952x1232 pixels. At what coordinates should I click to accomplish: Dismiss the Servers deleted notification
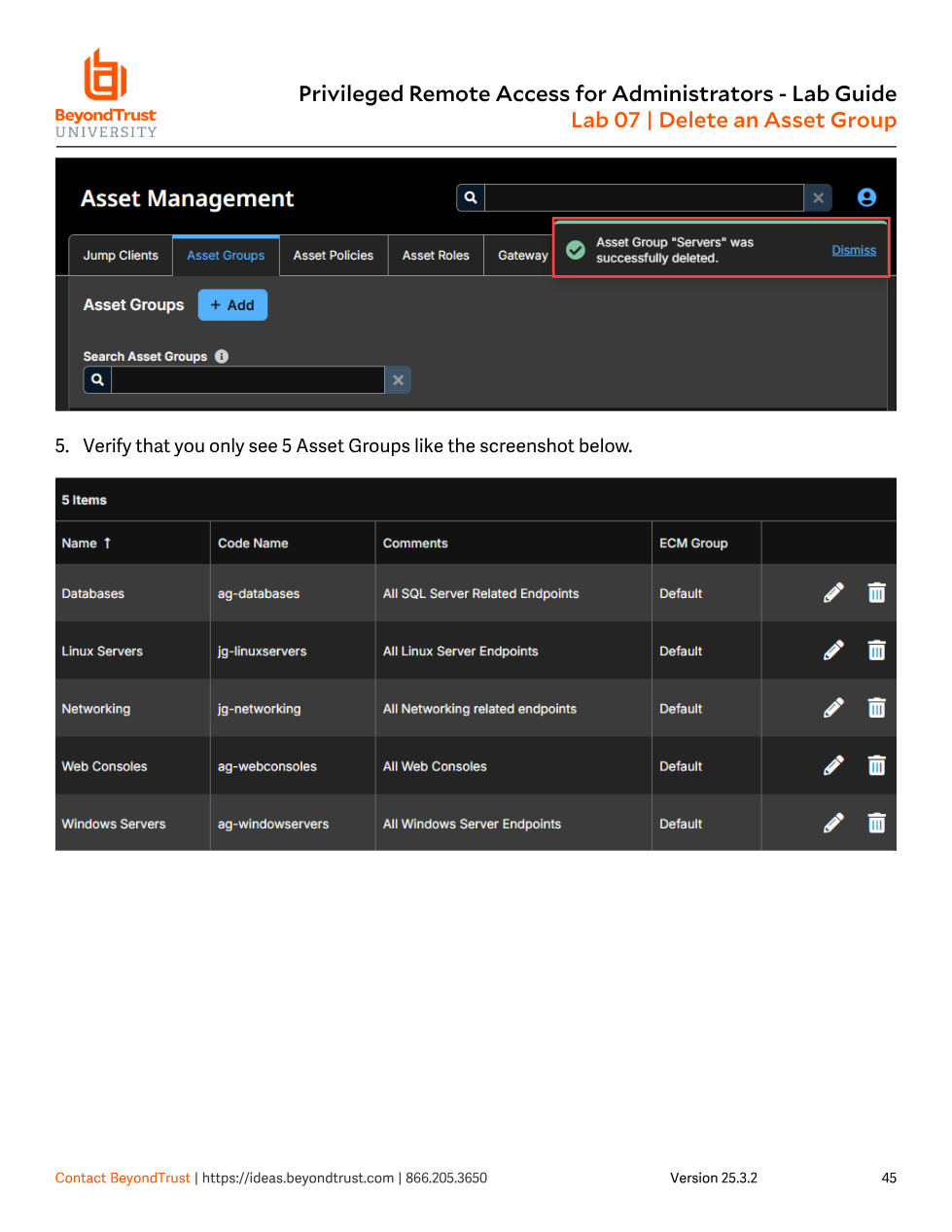pos(854,250)
